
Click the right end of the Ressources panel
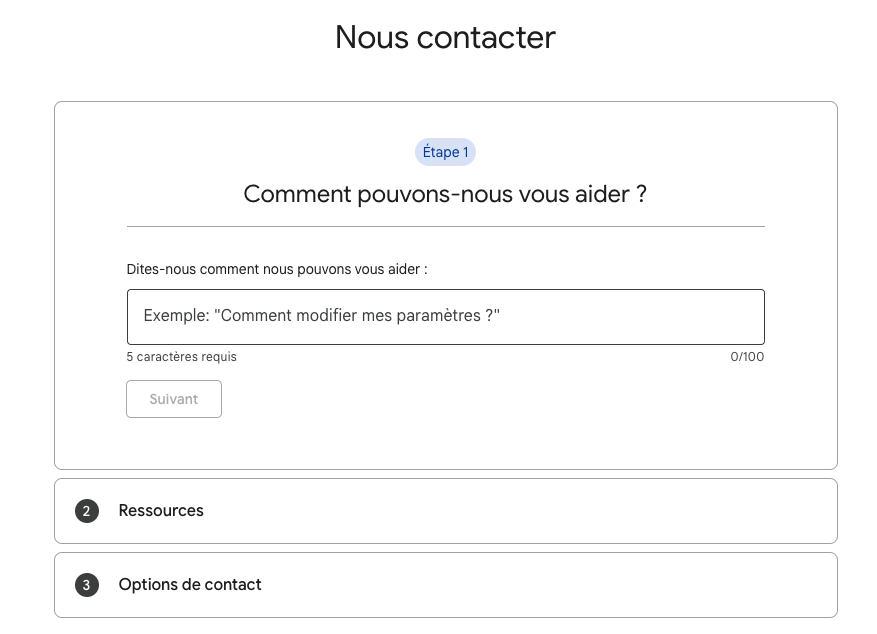point(800,511)
